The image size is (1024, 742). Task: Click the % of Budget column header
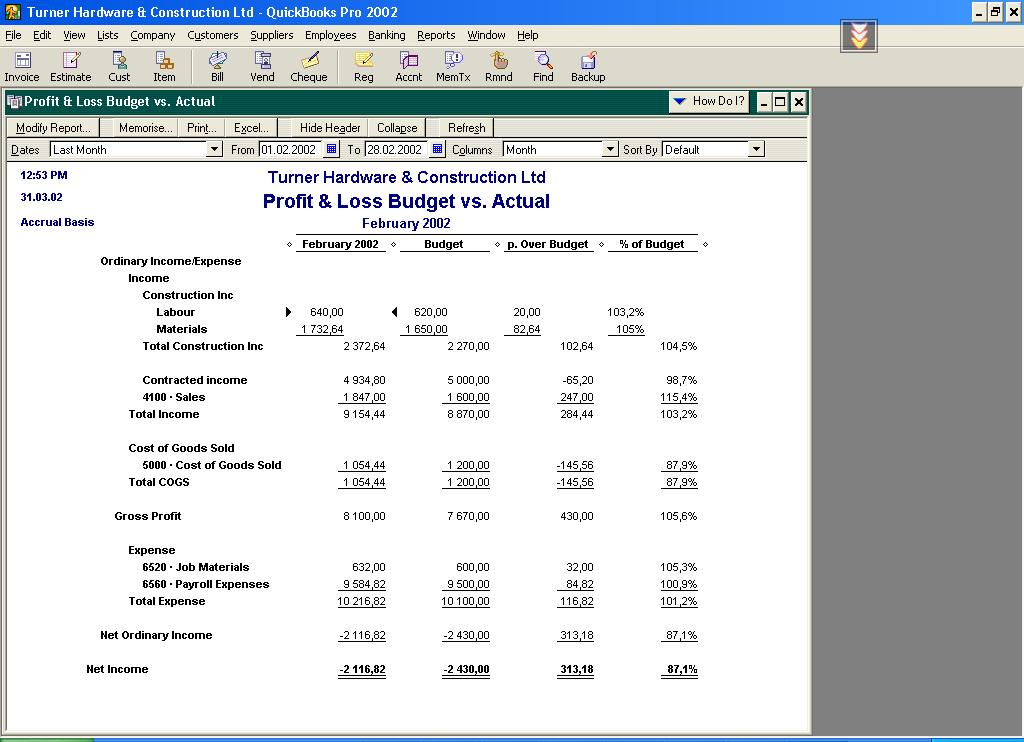coord(652,244)
